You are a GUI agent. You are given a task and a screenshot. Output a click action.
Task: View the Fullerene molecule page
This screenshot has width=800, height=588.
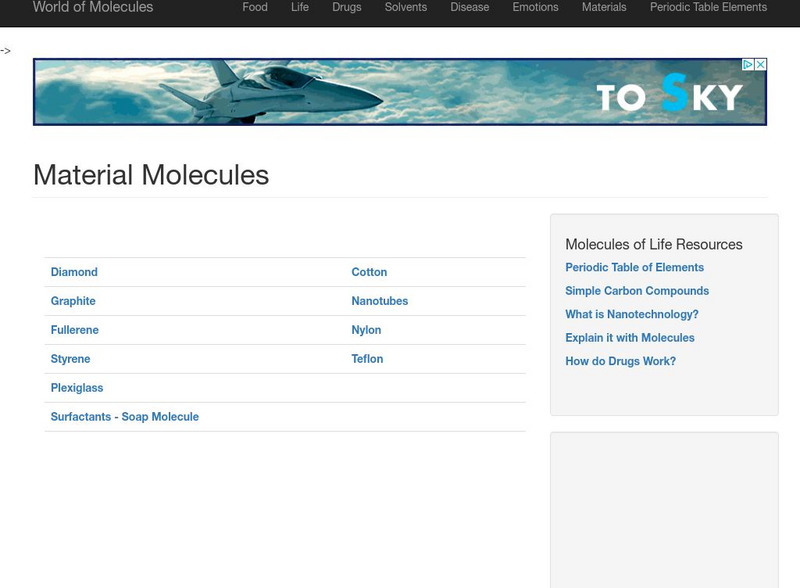[75, 330]
